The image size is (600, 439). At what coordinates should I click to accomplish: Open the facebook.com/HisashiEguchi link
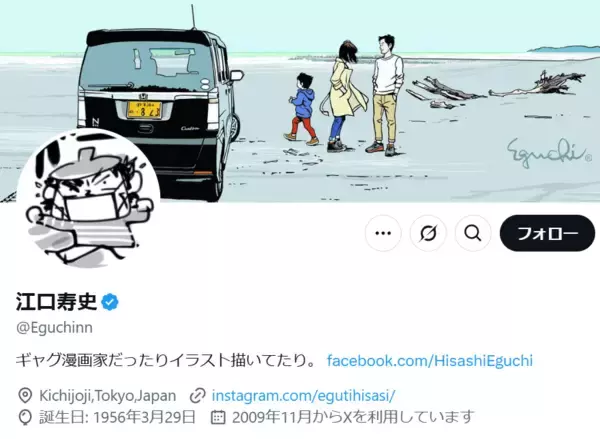point(430,361)
